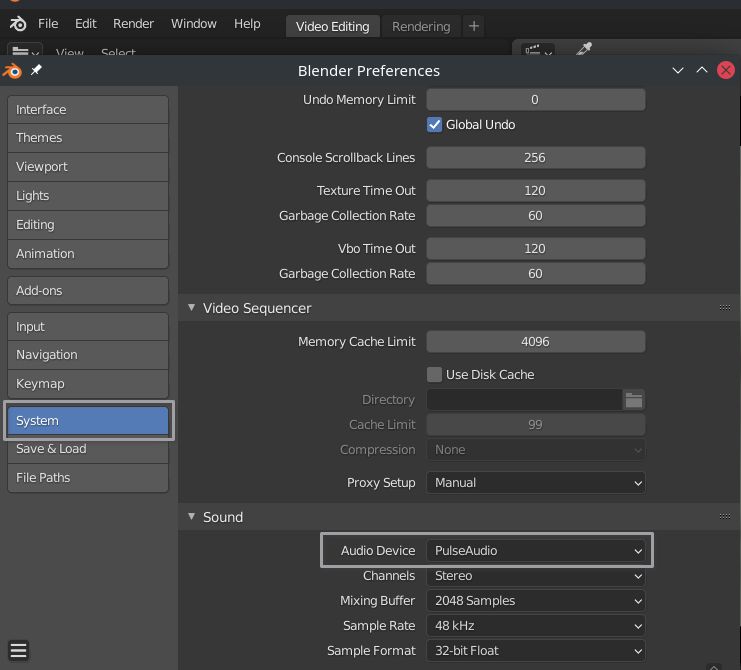Open the Sample Format dropdown
741x670 pixels.
[535, 651]
